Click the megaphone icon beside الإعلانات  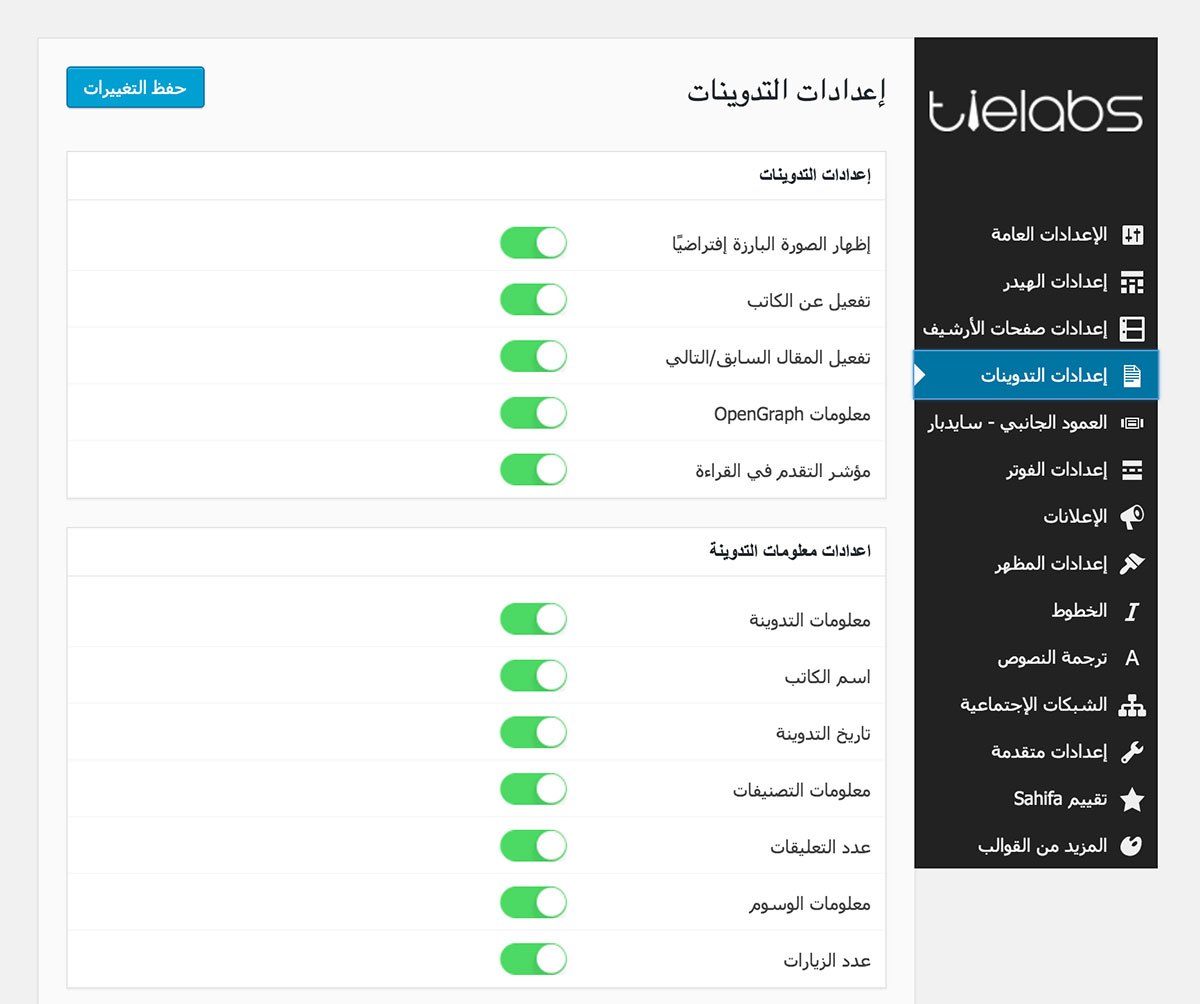pyautogui.click(x=1132, y=517)
